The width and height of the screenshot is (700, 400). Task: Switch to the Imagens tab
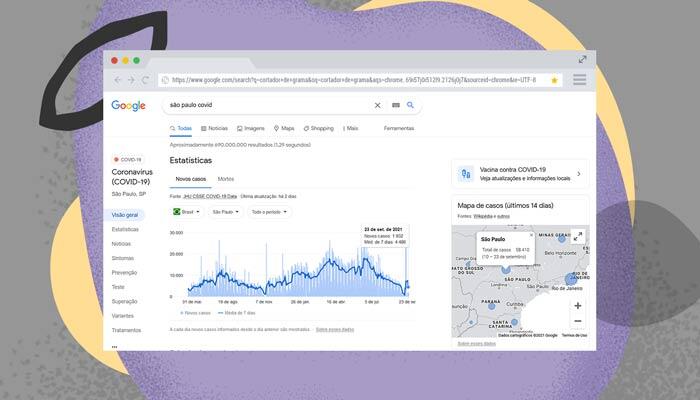click(x=250, y=129)
